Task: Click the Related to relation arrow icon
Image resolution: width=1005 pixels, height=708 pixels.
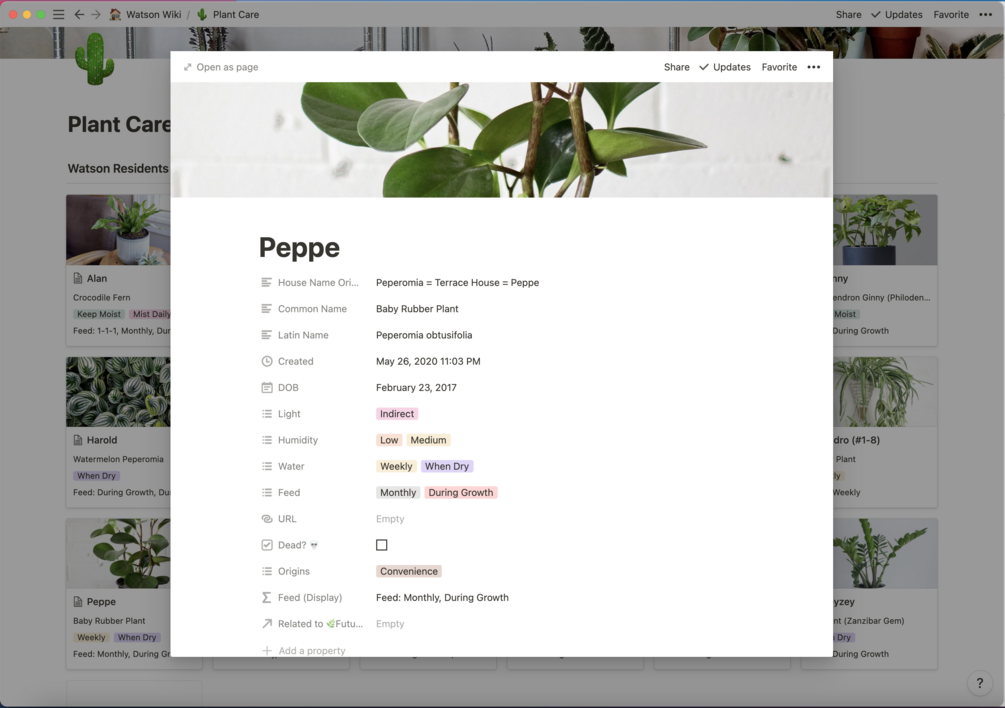Action: (x=267, y=624)
